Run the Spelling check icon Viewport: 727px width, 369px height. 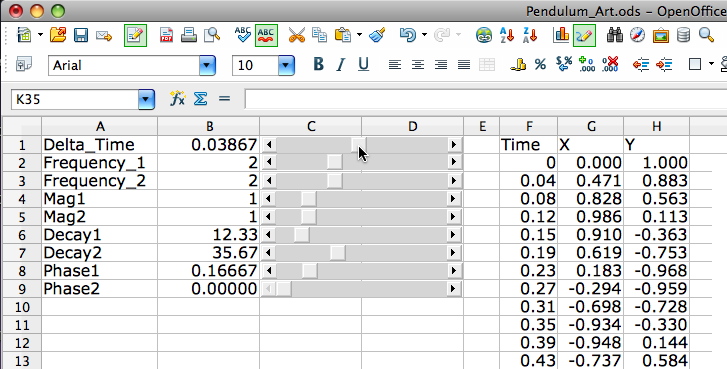[242, 35]
